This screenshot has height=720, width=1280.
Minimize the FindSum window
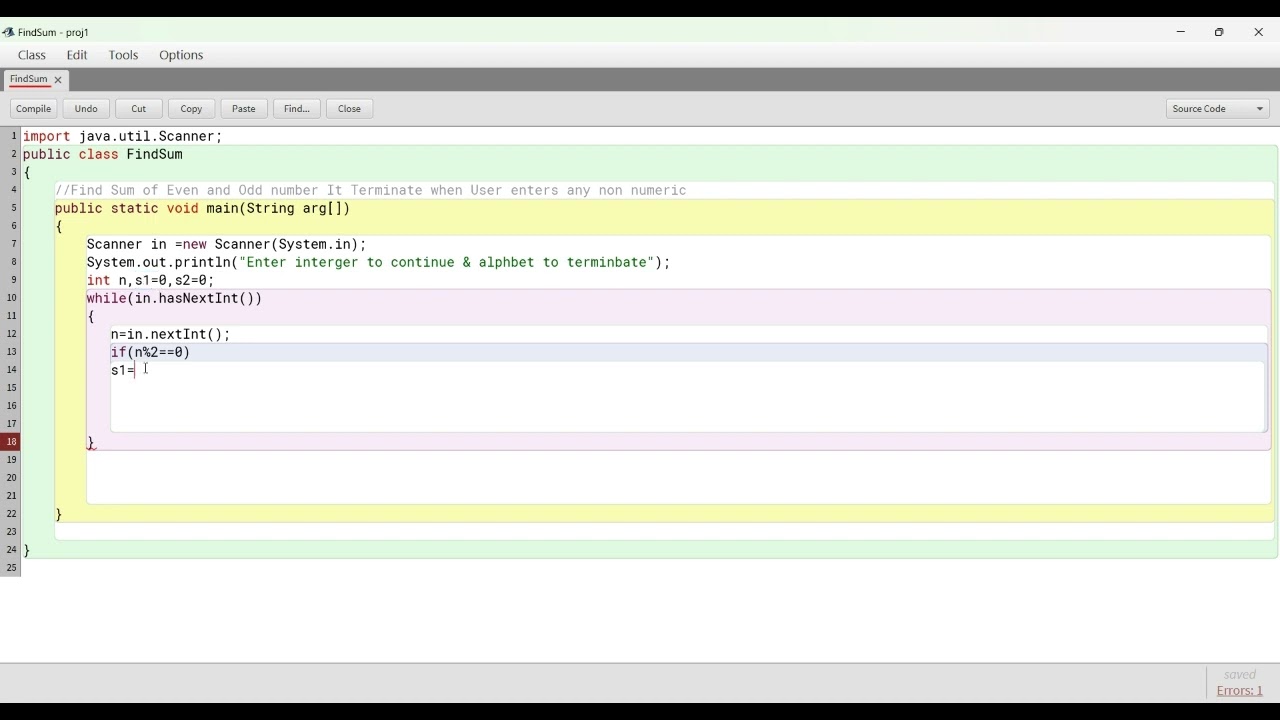[x=1181, y=32]
